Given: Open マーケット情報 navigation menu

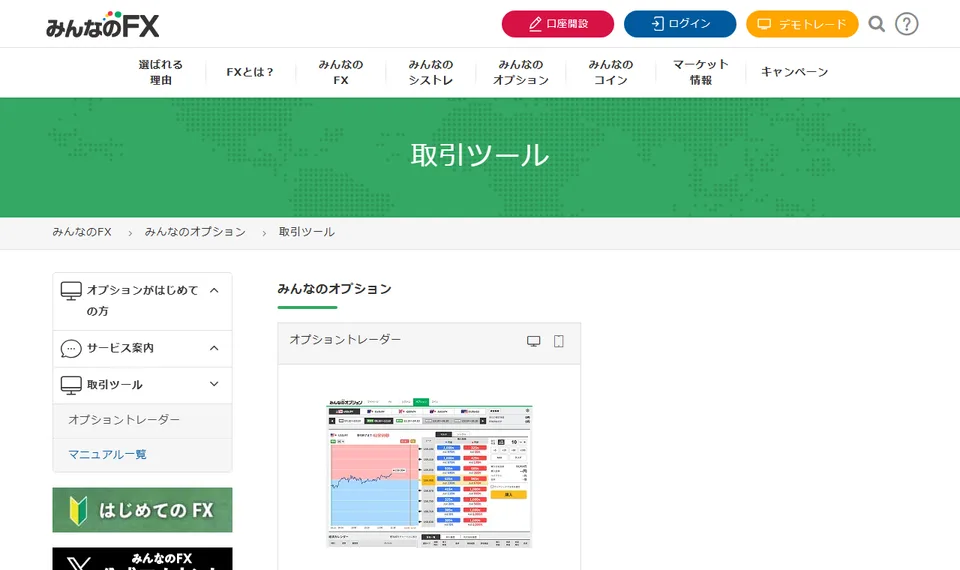Looking at the screenshot, I should pos(700,72).
